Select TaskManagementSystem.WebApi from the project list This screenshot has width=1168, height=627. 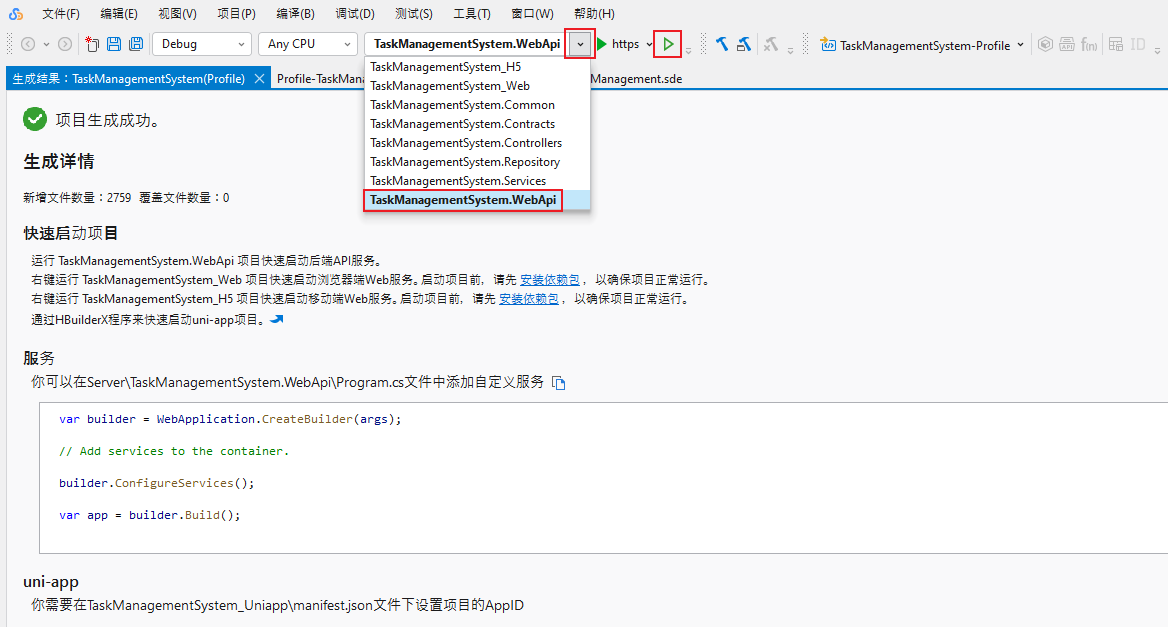(x=463, y=199)
